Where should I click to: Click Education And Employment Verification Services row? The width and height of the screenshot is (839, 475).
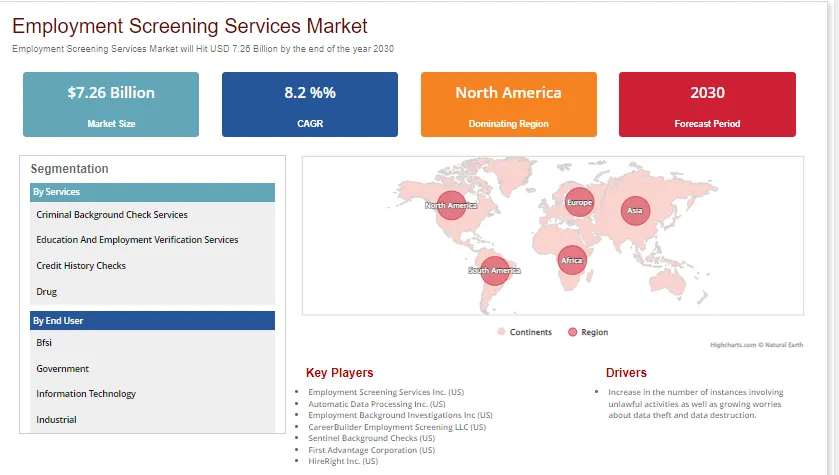[x=152, y=240]
